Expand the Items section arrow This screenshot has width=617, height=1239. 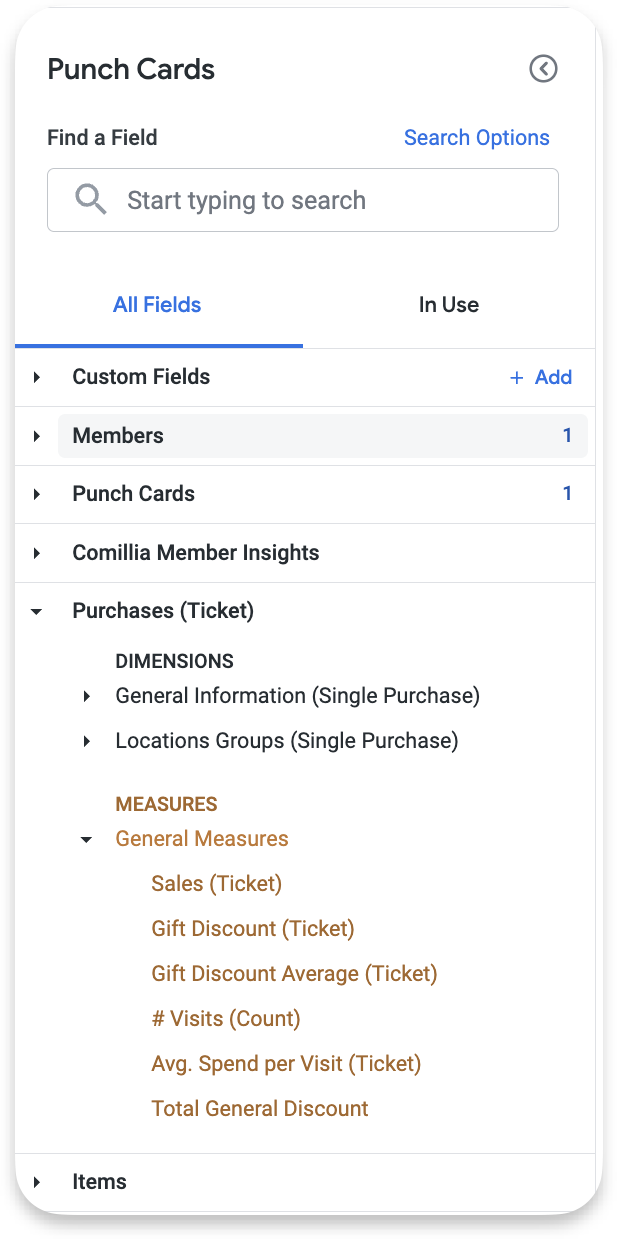pos(37,1182)
